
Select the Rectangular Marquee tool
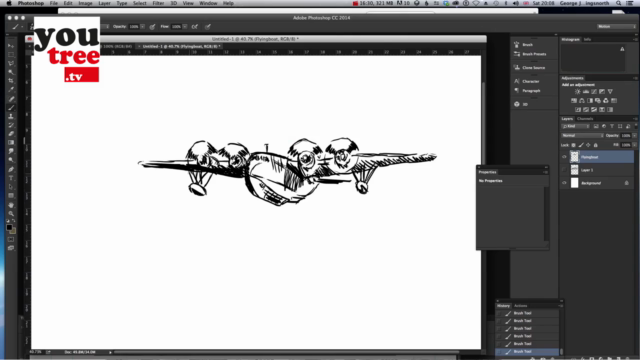11,55
